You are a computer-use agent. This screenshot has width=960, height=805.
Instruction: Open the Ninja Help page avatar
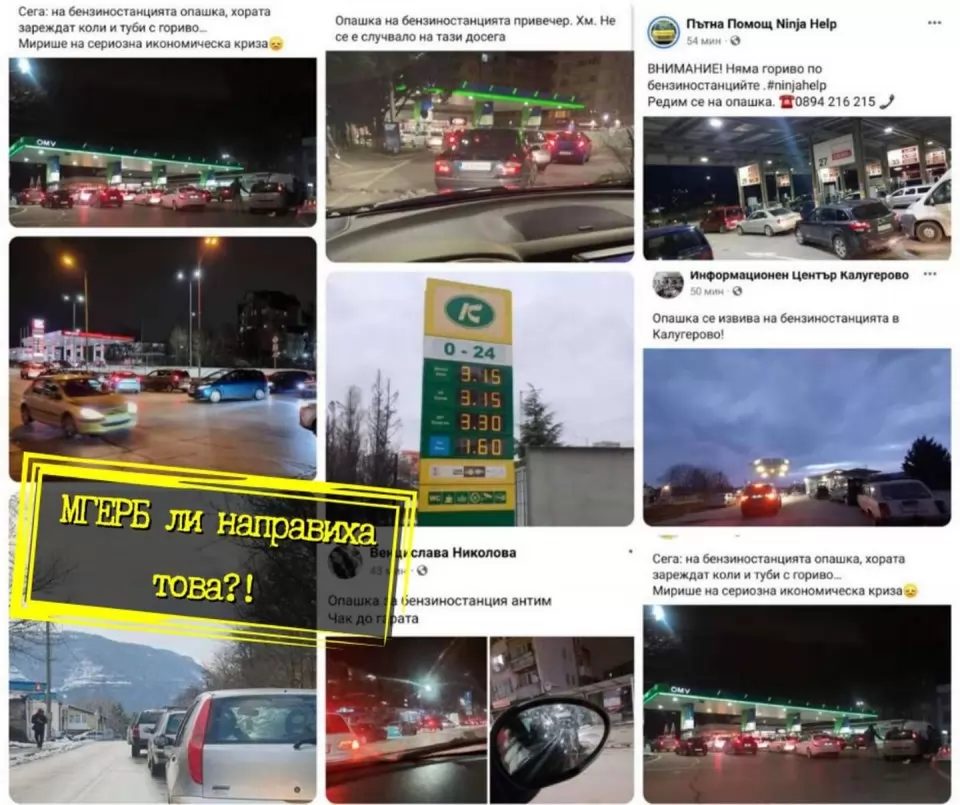(664, 32)
